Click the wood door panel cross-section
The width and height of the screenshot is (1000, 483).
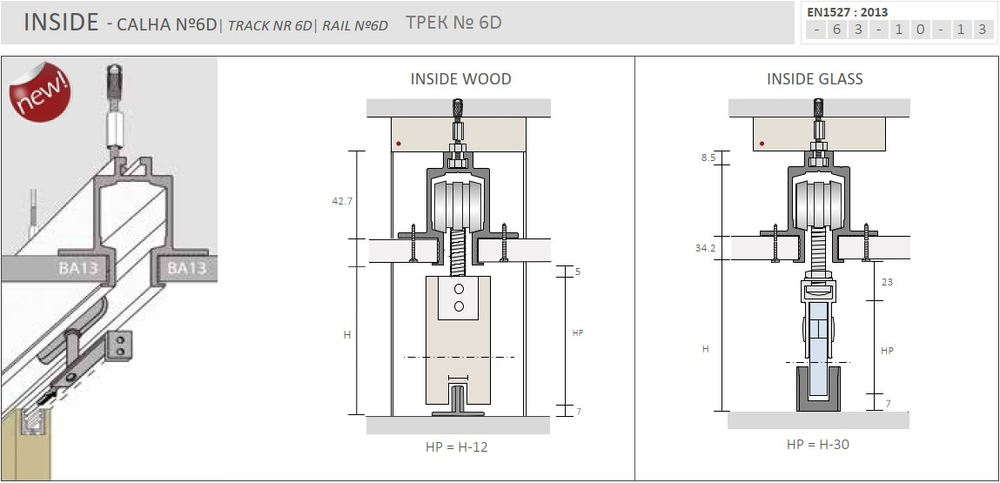(458, 341)
